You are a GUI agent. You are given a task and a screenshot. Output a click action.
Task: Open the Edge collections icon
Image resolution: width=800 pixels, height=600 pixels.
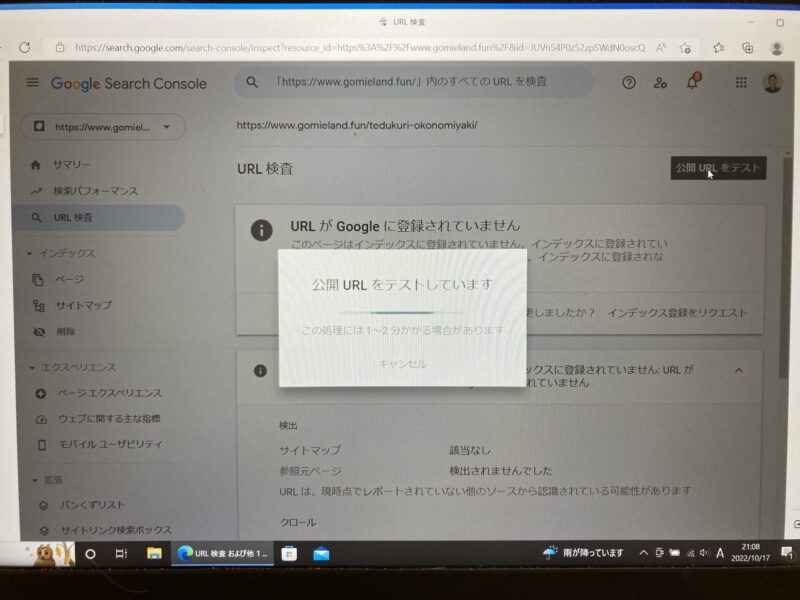[747, 48]
